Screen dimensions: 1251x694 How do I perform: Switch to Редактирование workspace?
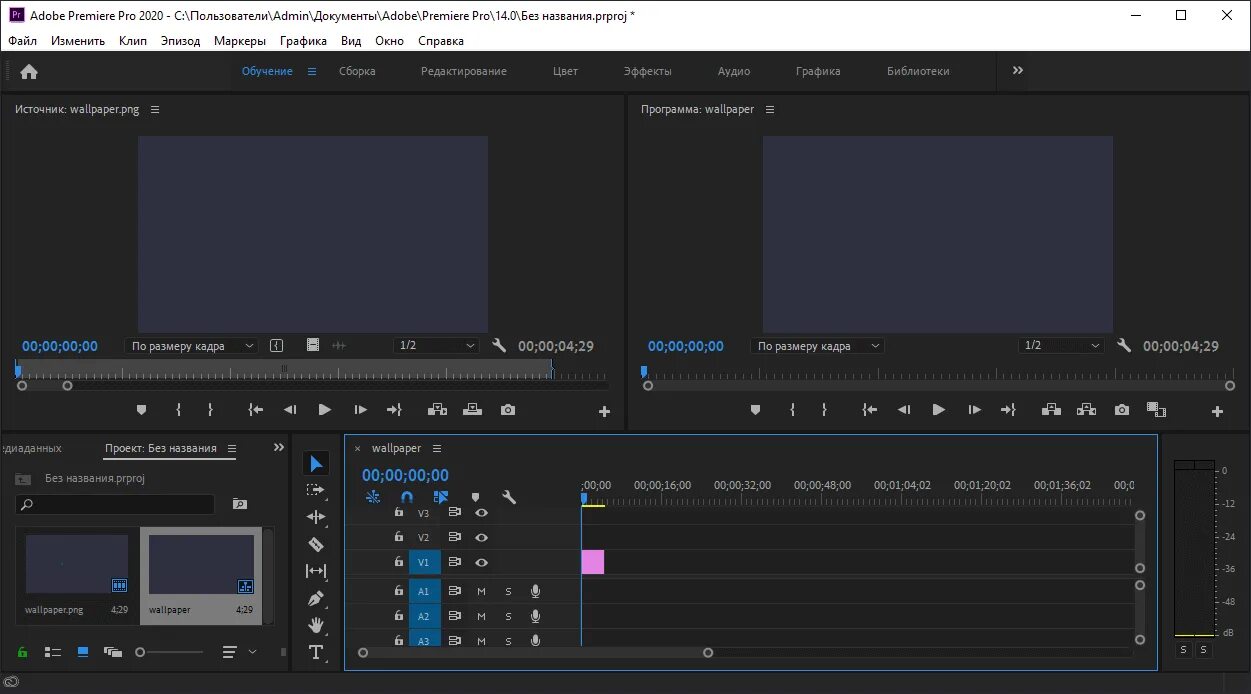pyautogui.click(x=464, y=71)
